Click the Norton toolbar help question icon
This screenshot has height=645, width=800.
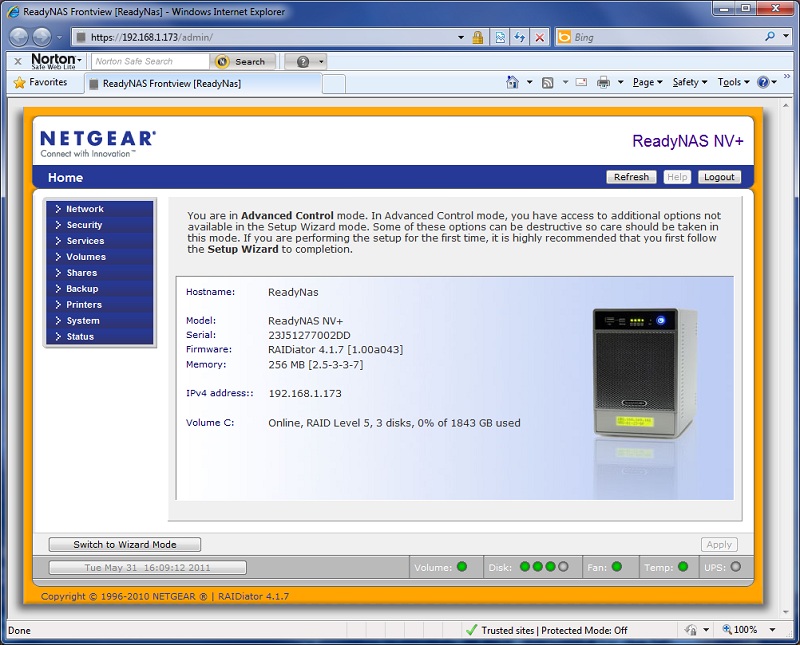tap(303, 62)
